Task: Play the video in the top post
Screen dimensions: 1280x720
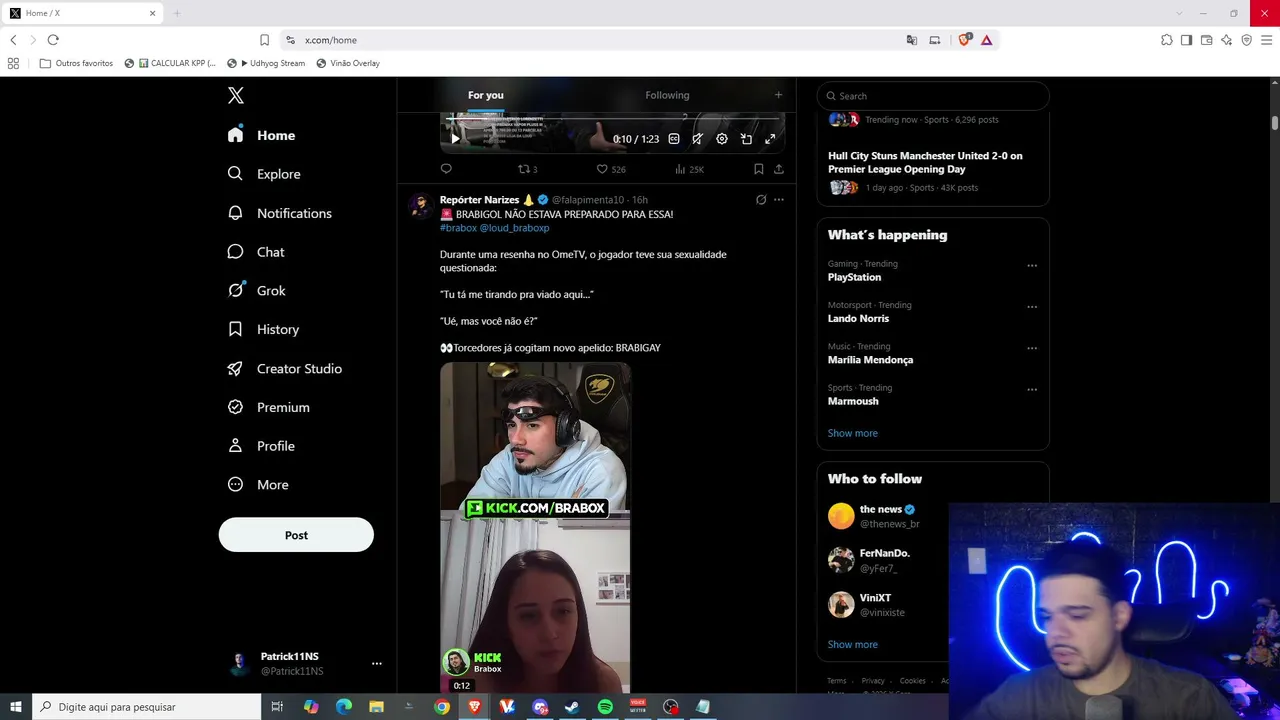Action: coord(455,139)
